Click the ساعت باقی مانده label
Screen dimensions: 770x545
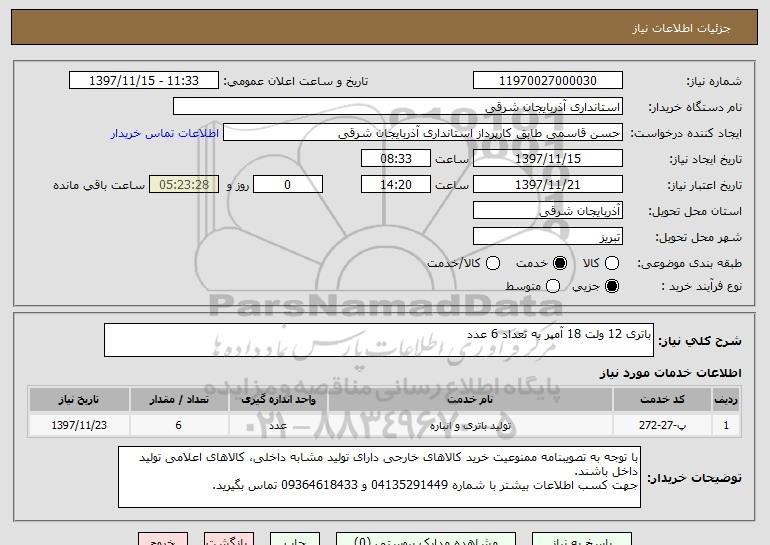[x=99, y=185]
